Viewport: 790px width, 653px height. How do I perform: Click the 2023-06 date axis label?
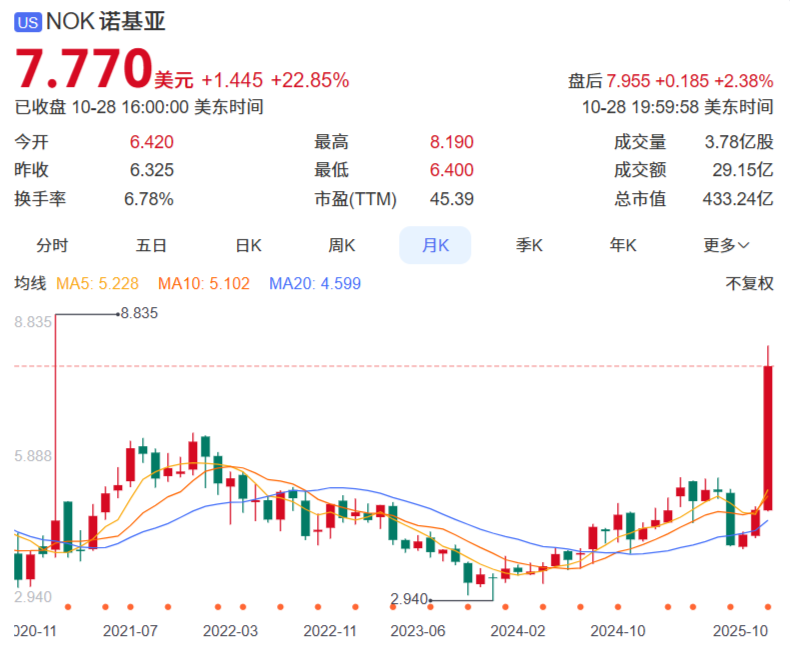tap(418, 631)
